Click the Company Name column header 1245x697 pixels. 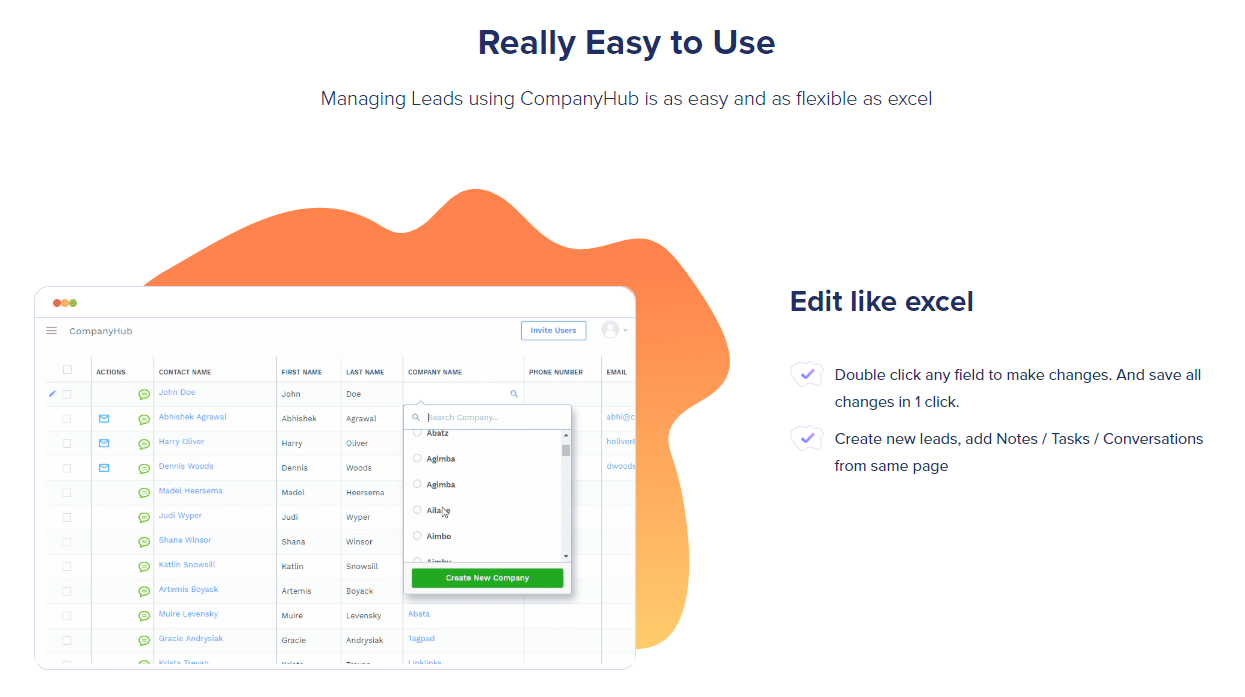[435, 372]
